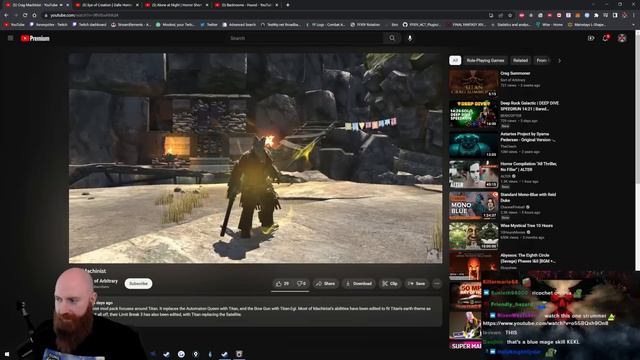
Task: Open the Mono Blue video thumbnail
Action: [x=473, y=205]
